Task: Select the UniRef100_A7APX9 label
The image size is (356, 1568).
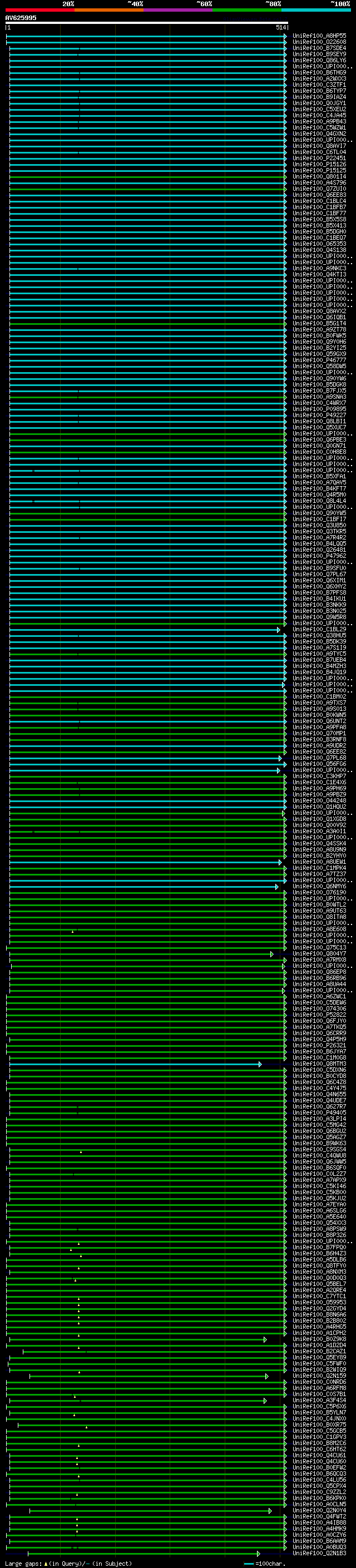Action: click(x=319, y=1180)
